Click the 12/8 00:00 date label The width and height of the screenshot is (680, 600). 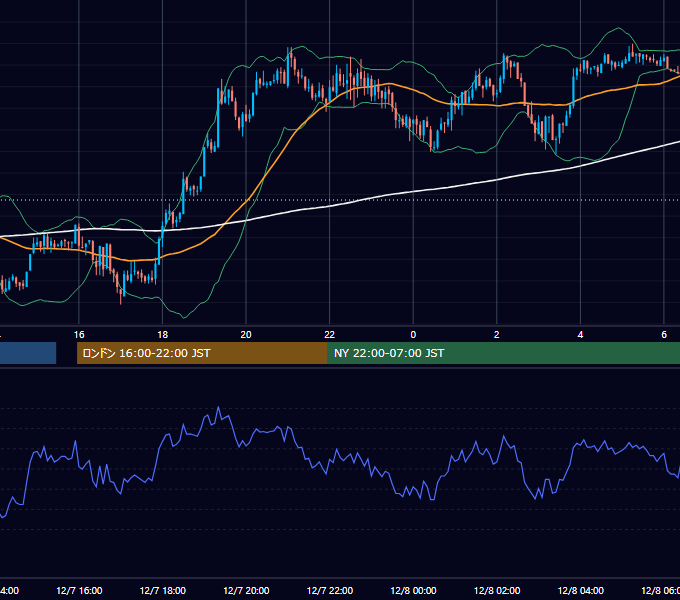point(413,590)
